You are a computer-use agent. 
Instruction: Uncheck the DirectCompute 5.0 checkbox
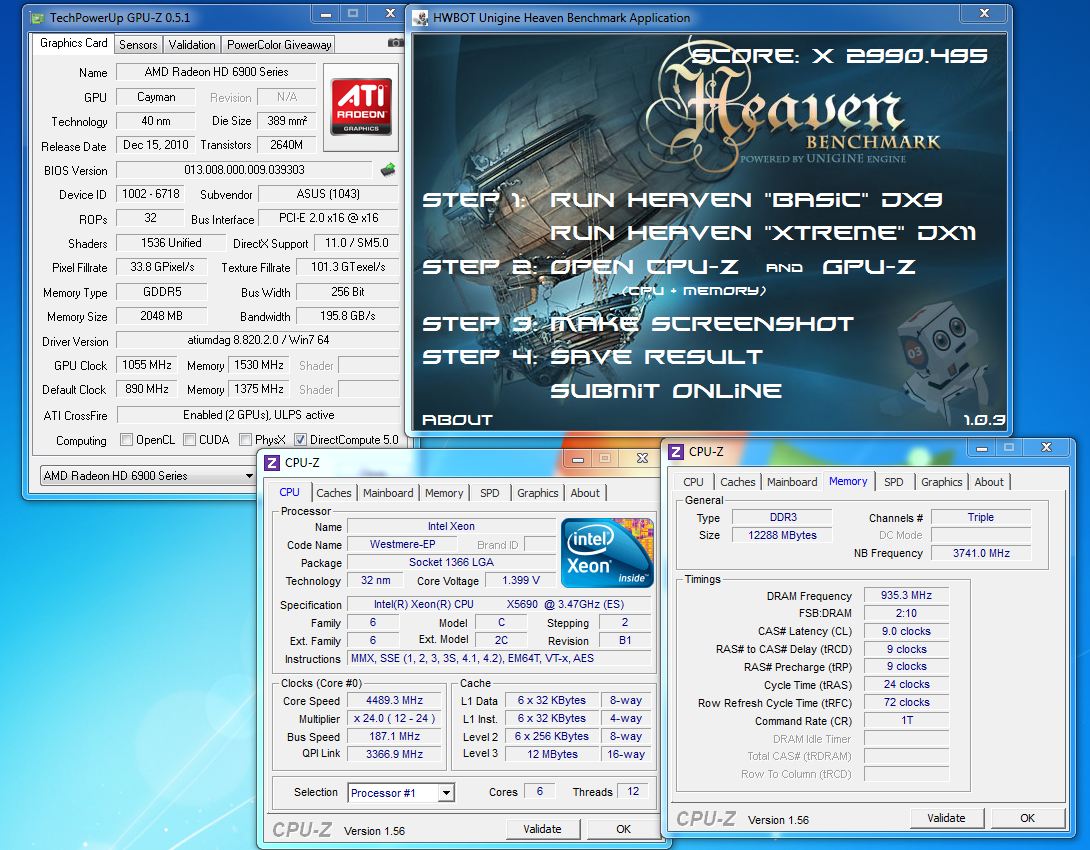pyautogui.click(x=300, y=440)
